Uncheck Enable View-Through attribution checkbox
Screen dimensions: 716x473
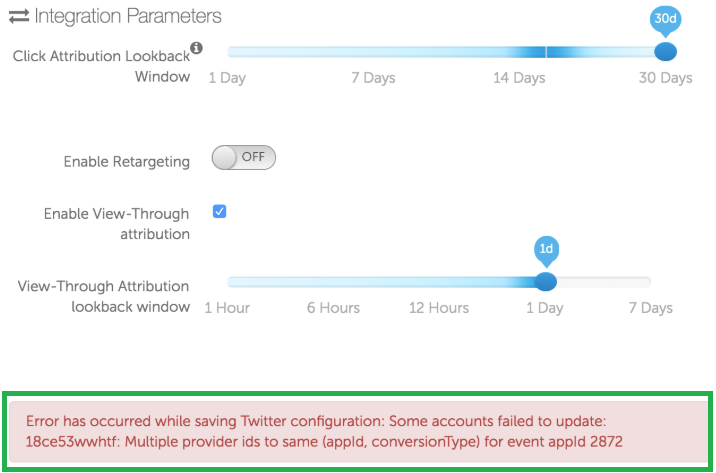(220, 211)
